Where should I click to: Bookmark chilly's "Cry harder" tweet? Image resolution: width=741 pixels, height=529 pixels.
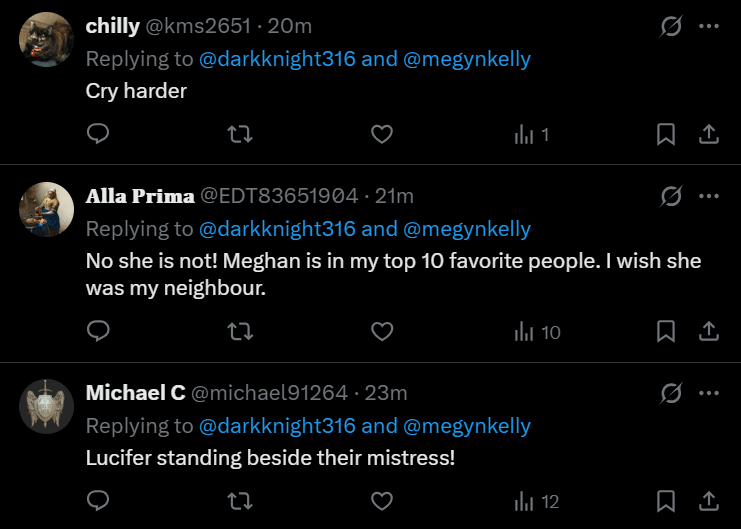[666, 134]
